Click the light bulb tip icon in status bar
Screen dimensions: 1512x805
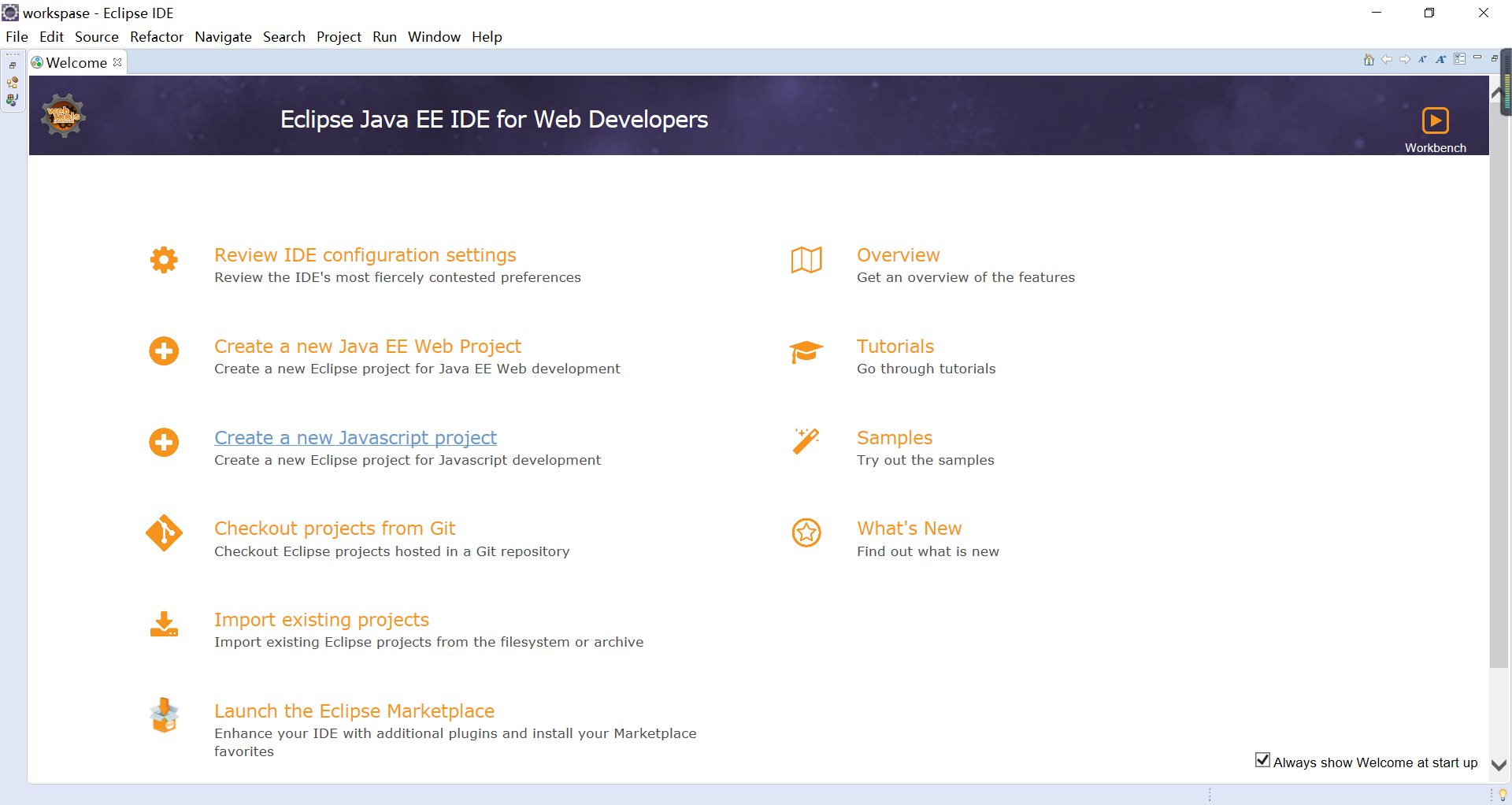pos(1503,795)
